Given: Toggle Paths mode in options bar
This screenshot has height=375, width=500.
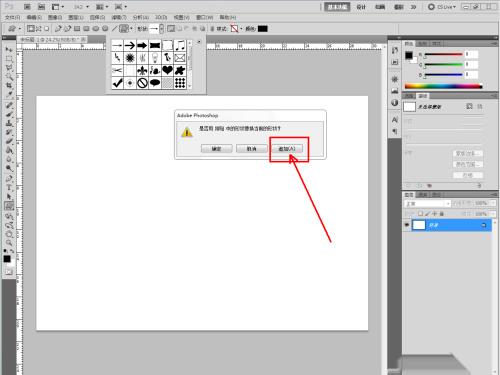Looking at the screenshot, I should click(39, 29).
